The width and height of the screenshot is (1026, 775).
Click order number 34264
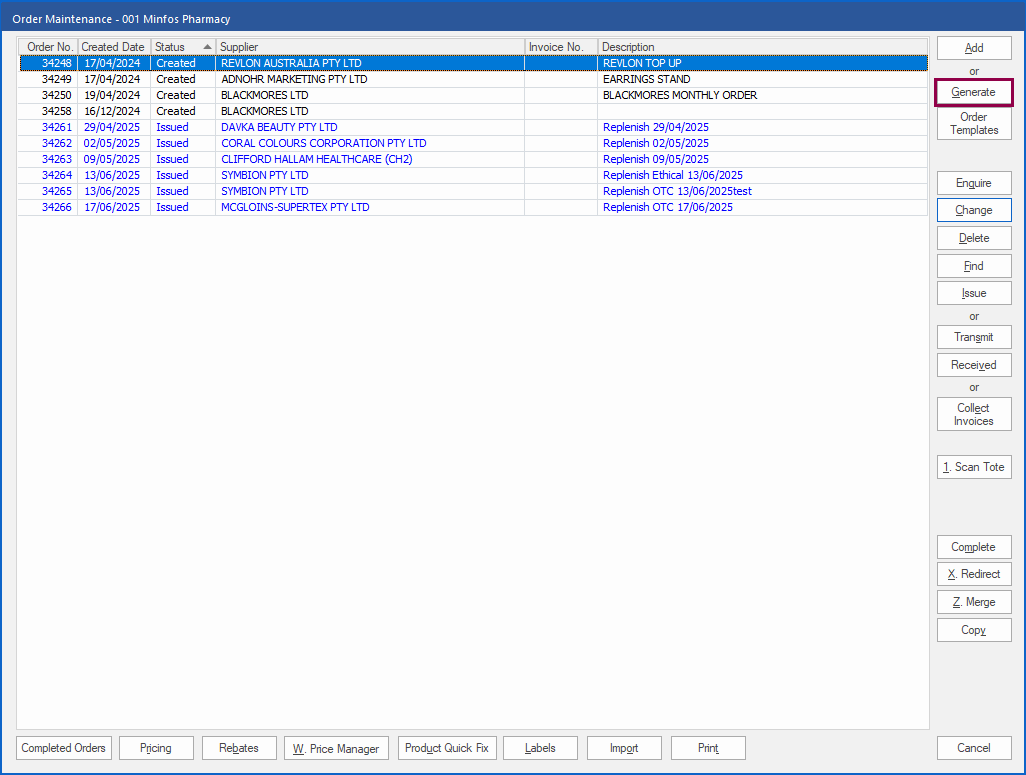[x=56, y=175]
